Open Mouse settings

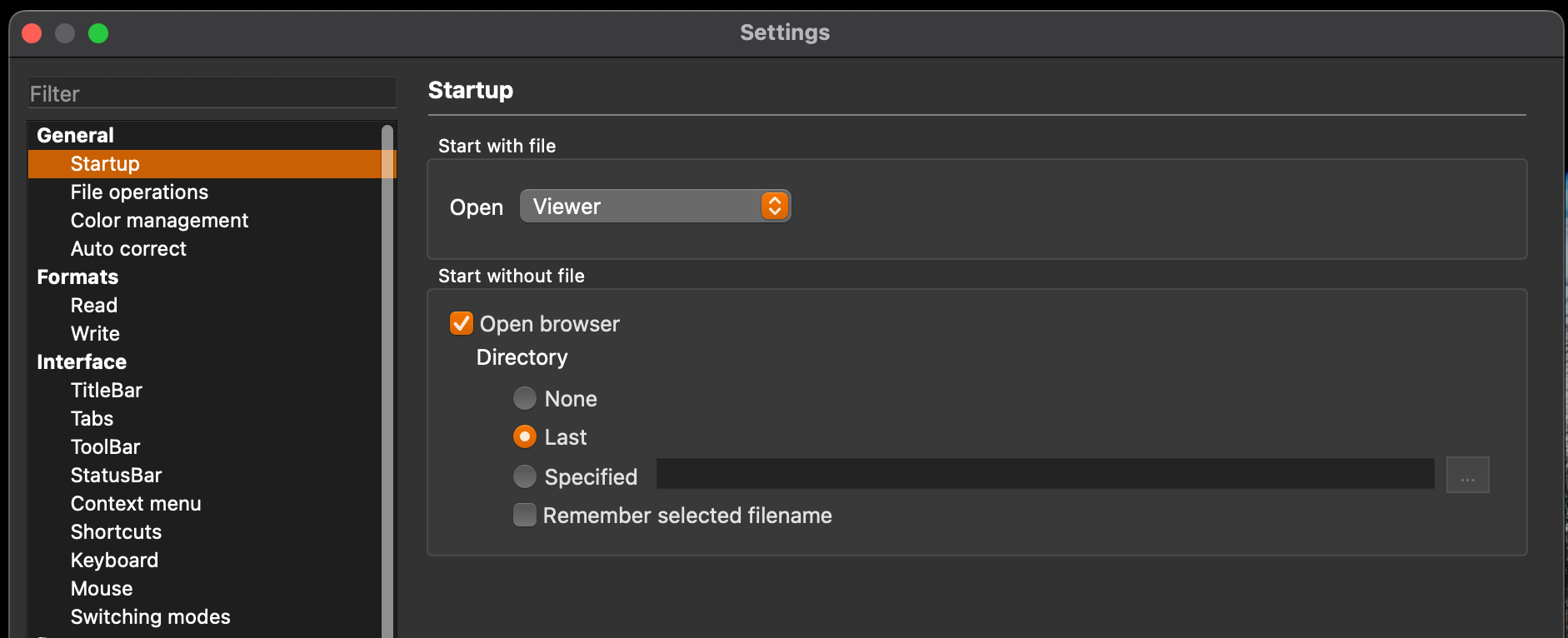click(x=102, y=589)
